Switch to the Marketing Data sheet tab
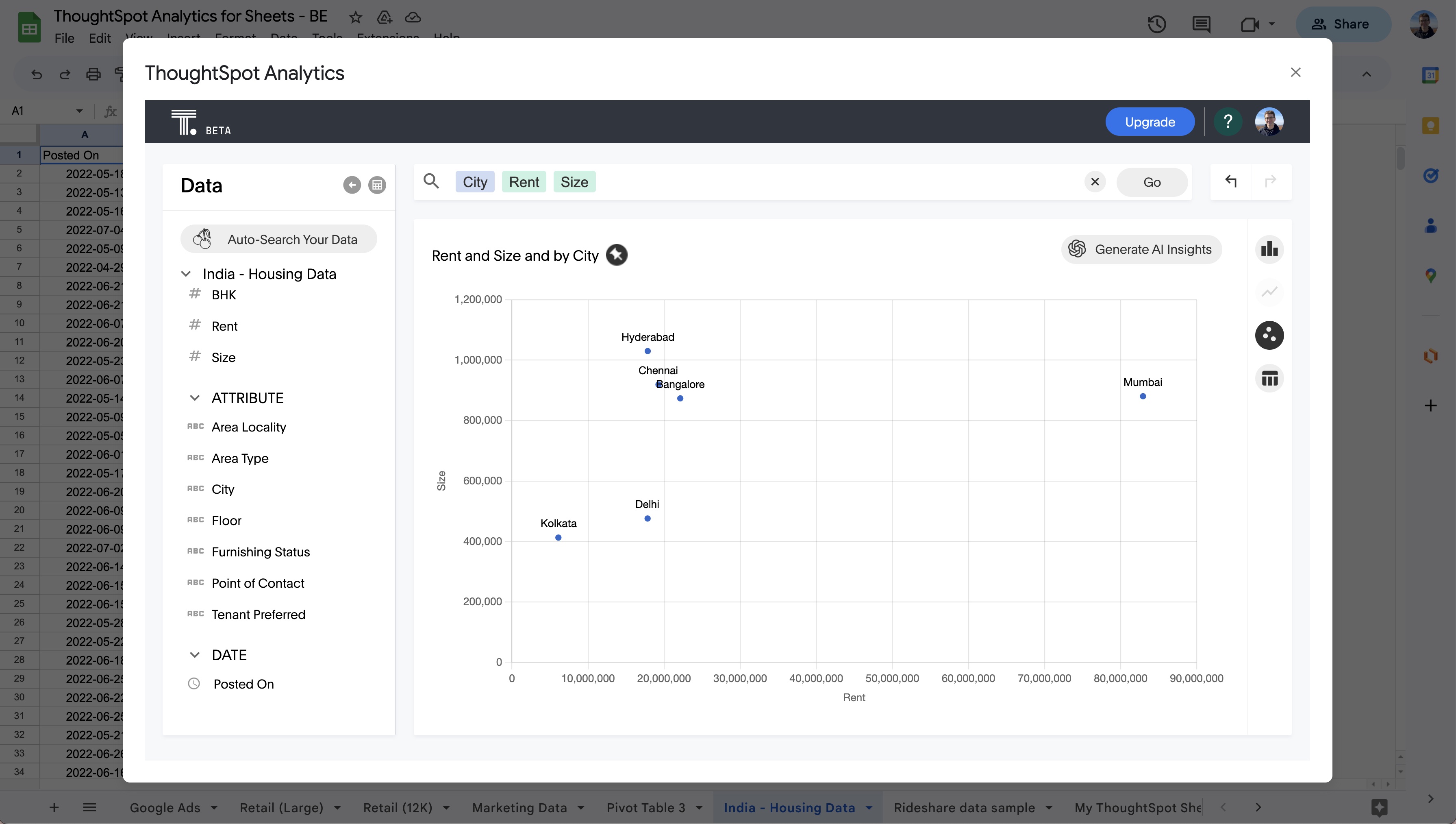The image size is (1456, 824). (519, 808)
